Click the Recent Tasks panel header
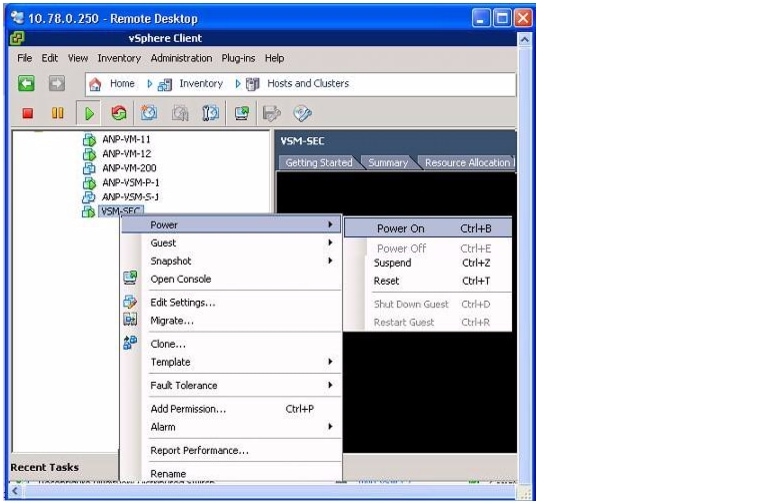Viewport: 766px width, 504px height. click(44, 467)
